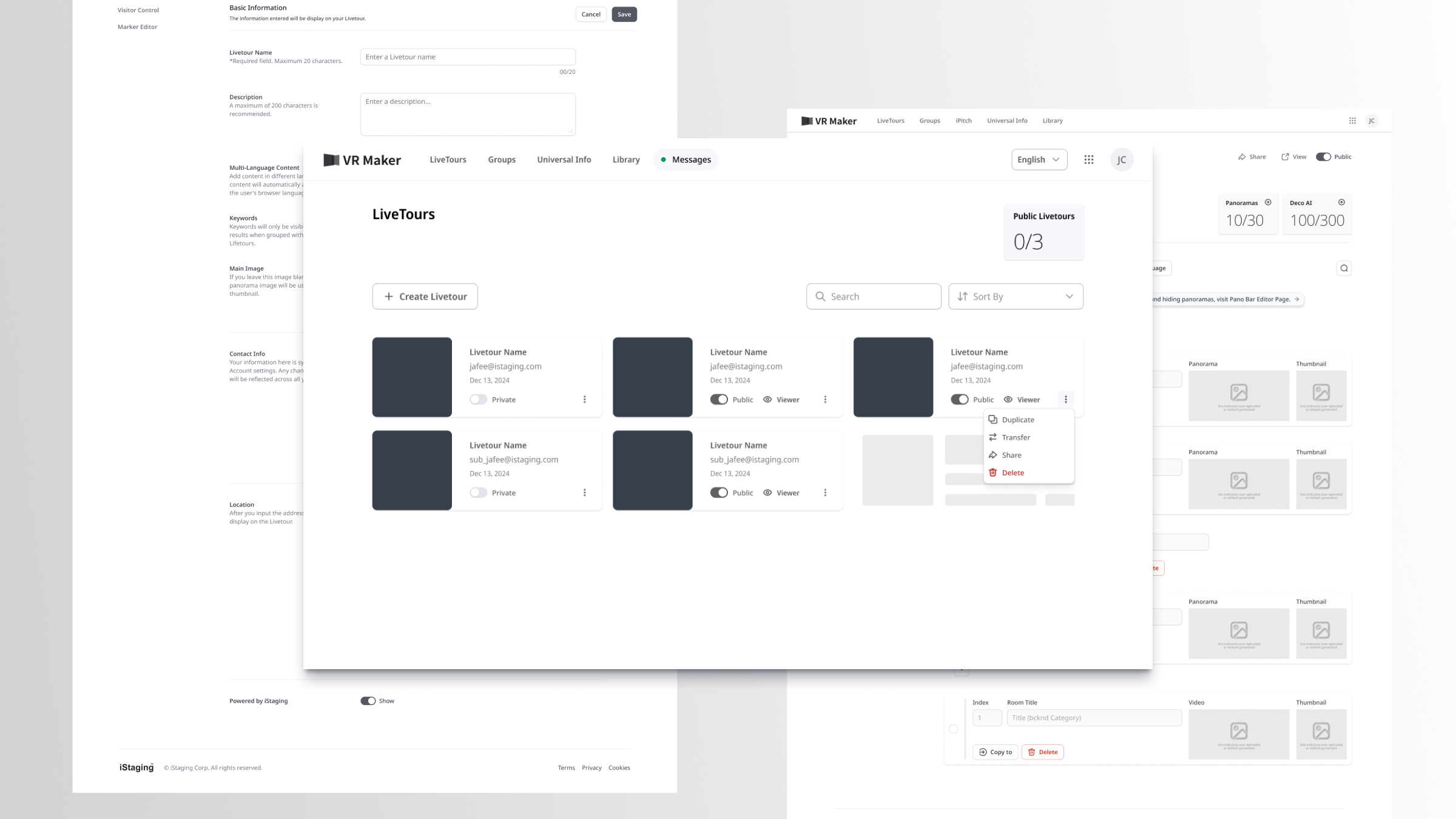
Task: Toggle the first Livetour from Private to Public
Action: [478, 399]
